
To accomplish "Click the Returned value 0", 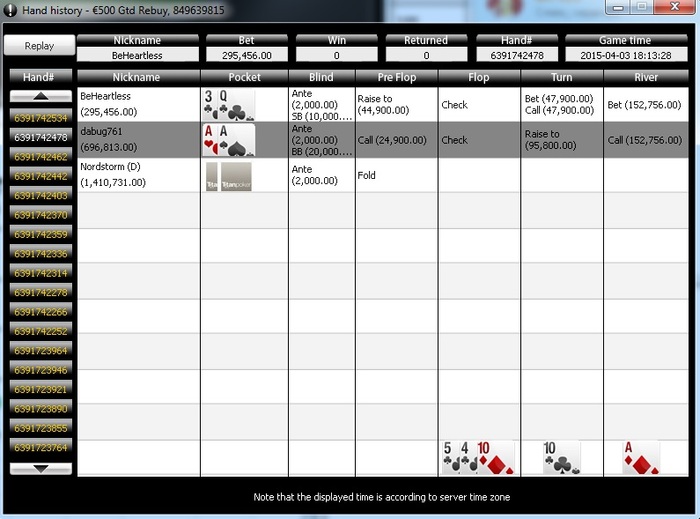I will click(426, 55).
